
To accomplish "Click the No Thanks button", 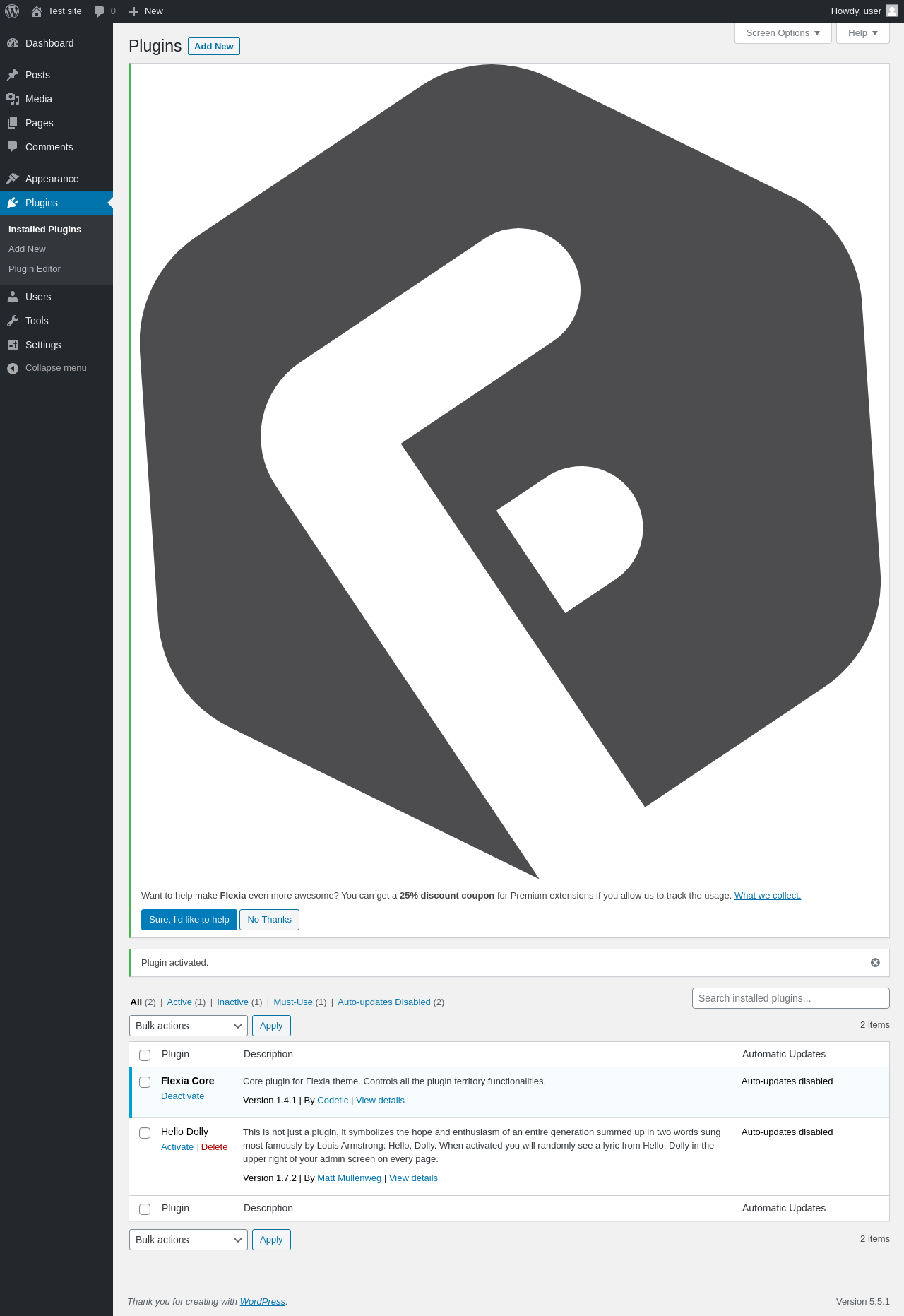I will coord(269,920).
